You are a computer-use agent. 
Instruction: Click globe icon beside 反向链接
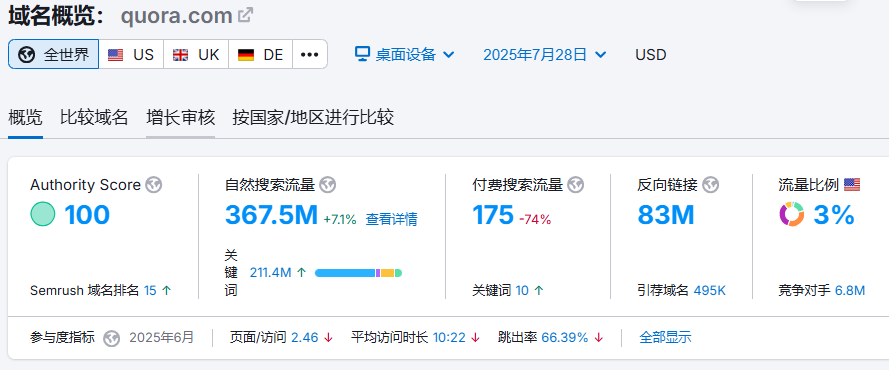click(x=710, y=185)
